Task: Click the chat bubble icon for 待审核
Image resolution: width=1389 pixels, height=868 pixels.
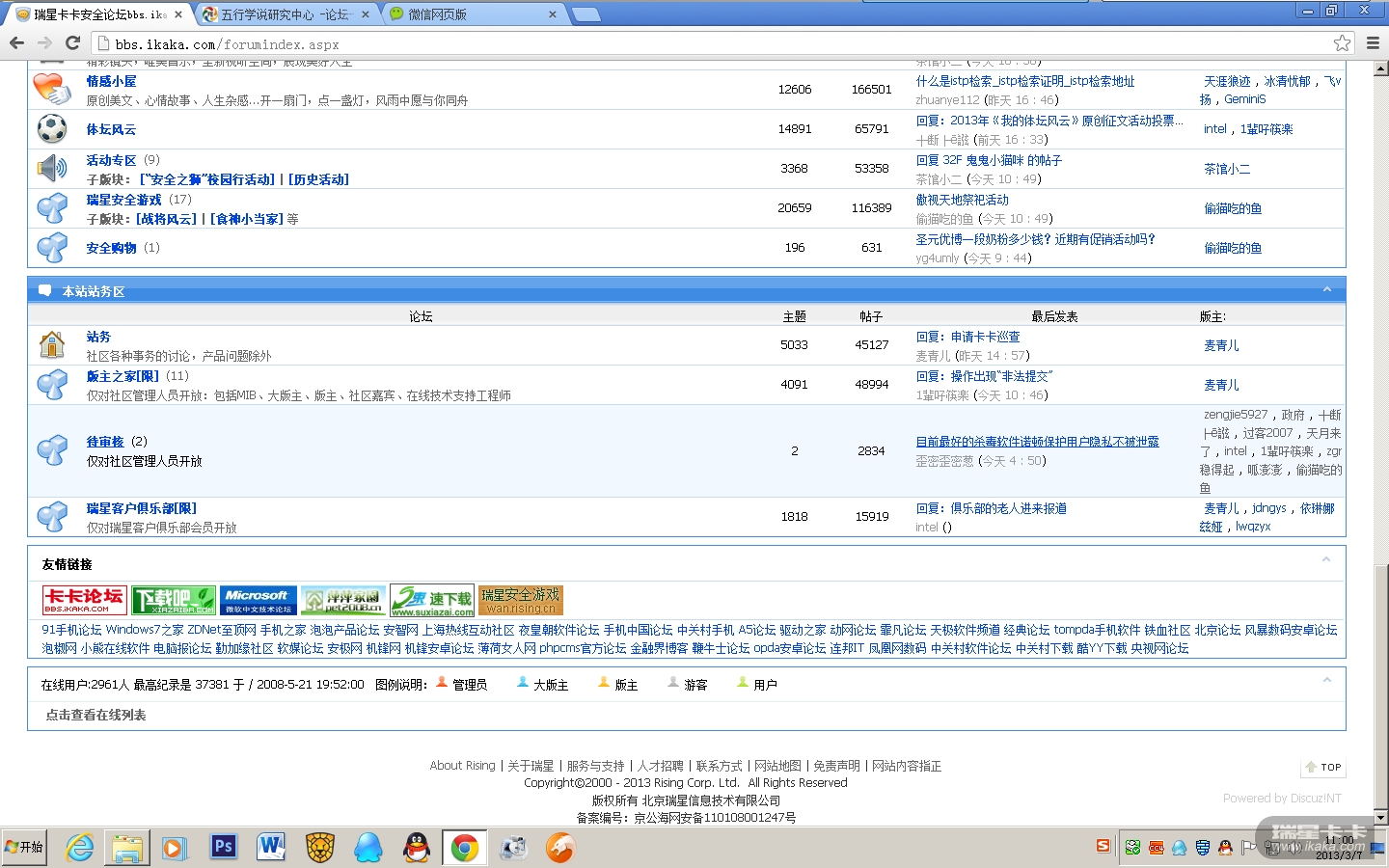Action: [x=52, y=449]
